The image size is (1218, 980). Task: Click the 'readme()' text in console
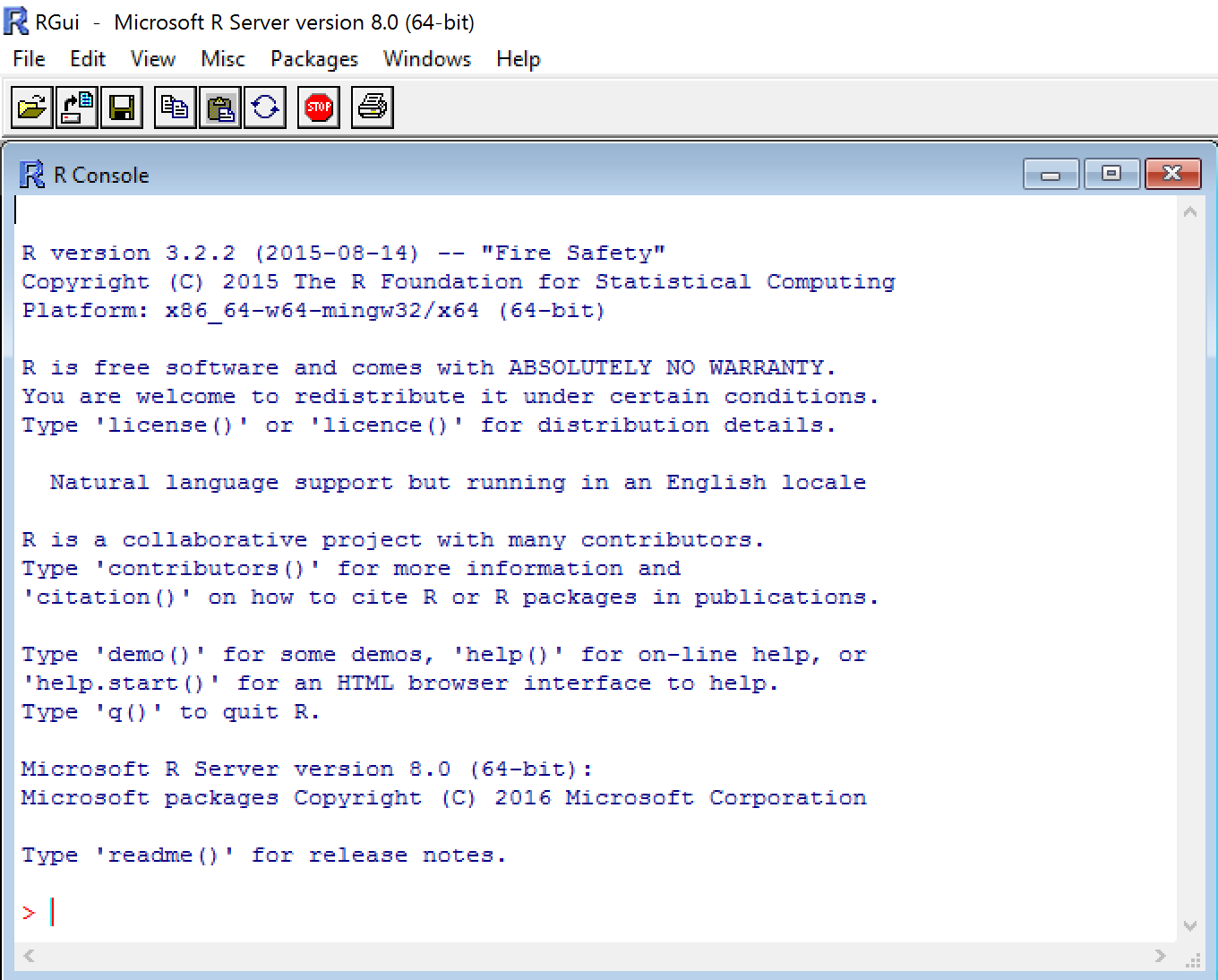[165, 855]
